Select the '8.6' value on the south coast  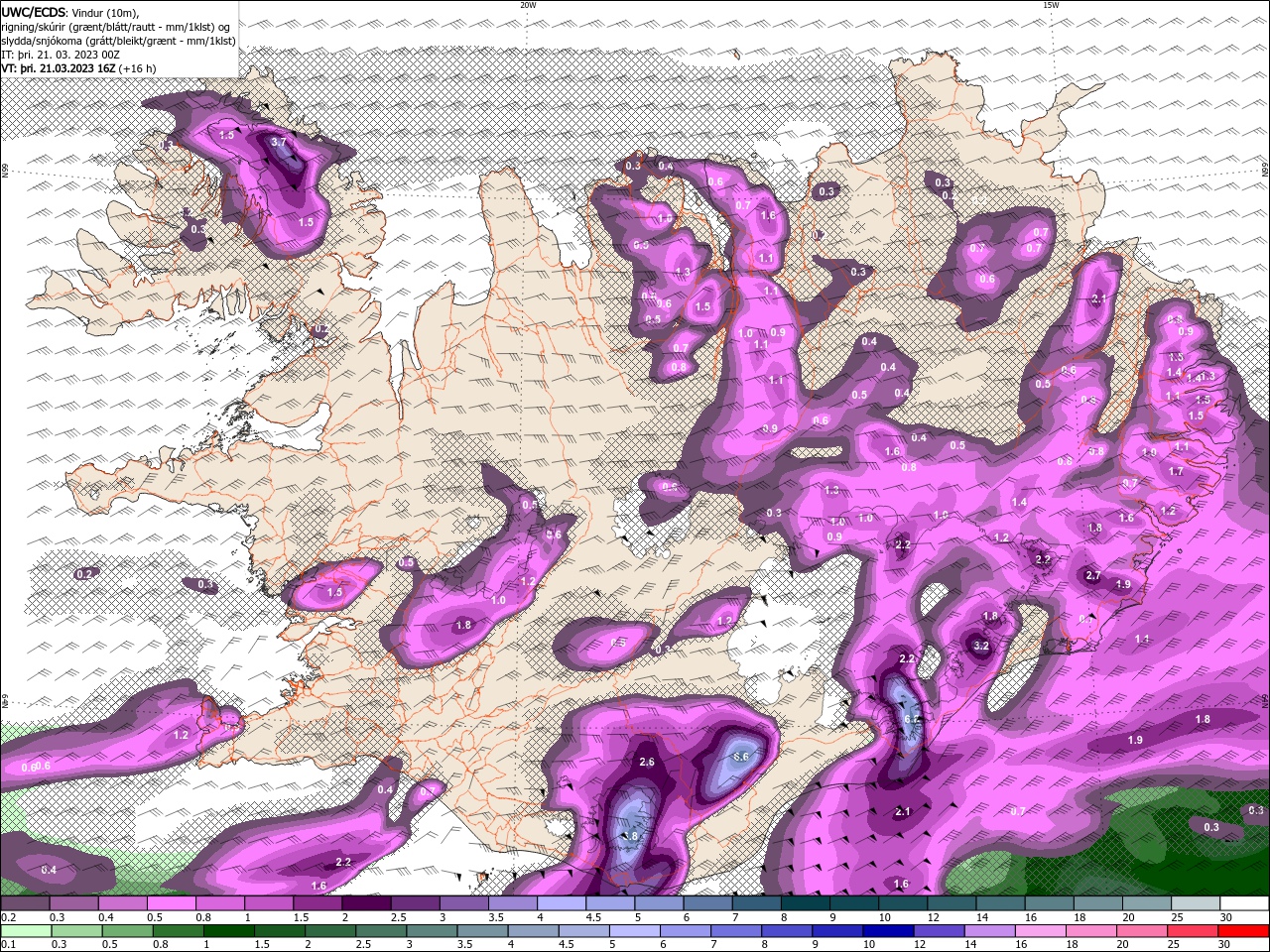click(740, 757)
